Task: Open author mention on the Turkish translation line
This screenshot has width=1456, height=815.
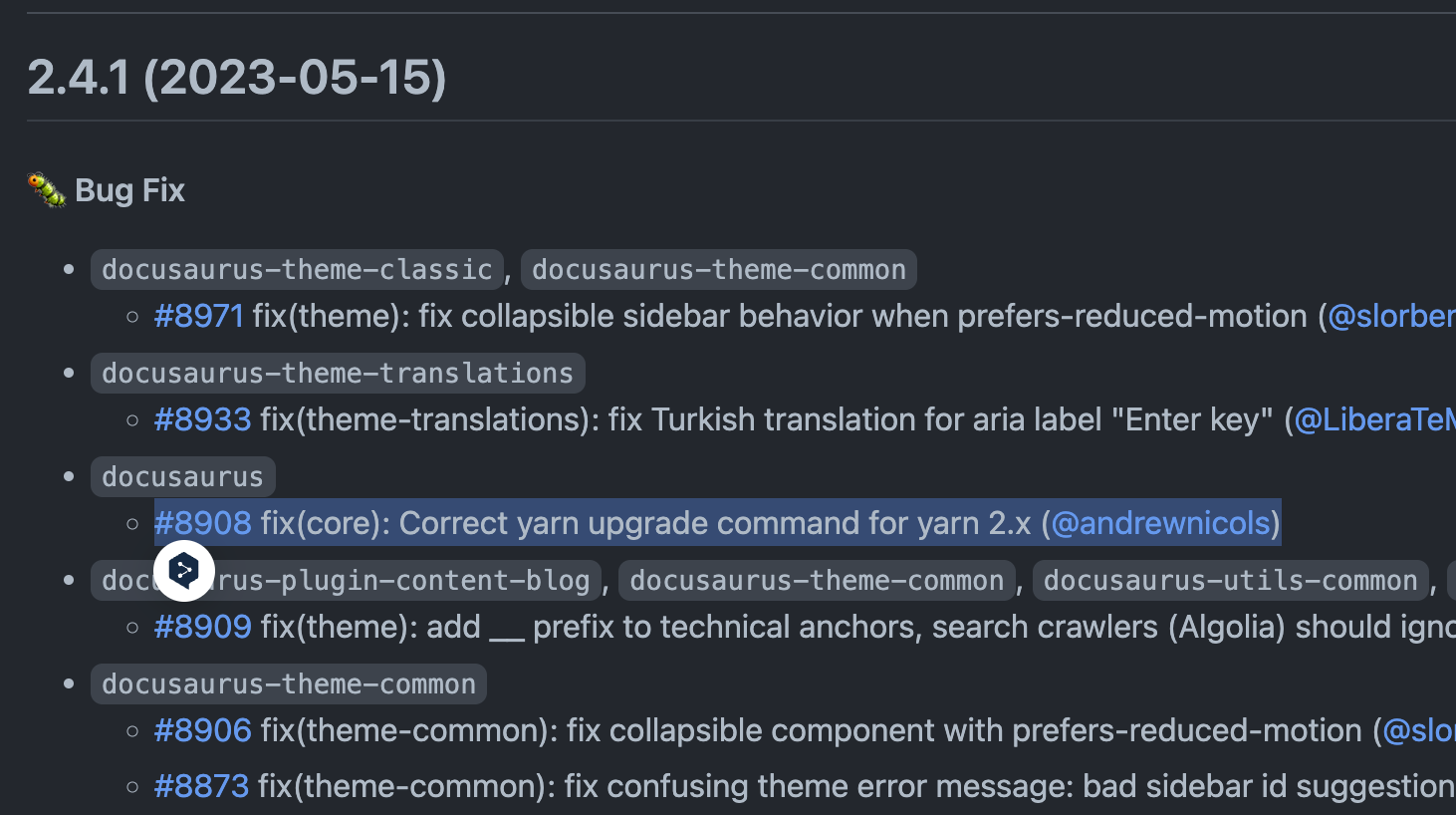Action: 1374,419
